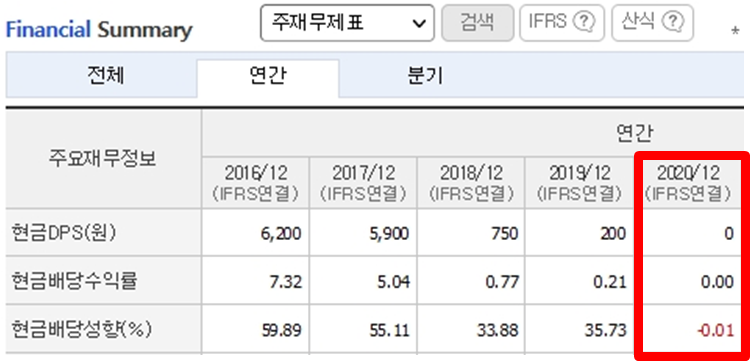Click the 2019/12 column header
Image resolution: width=751 pixels, height=362 pixels.
579,182
